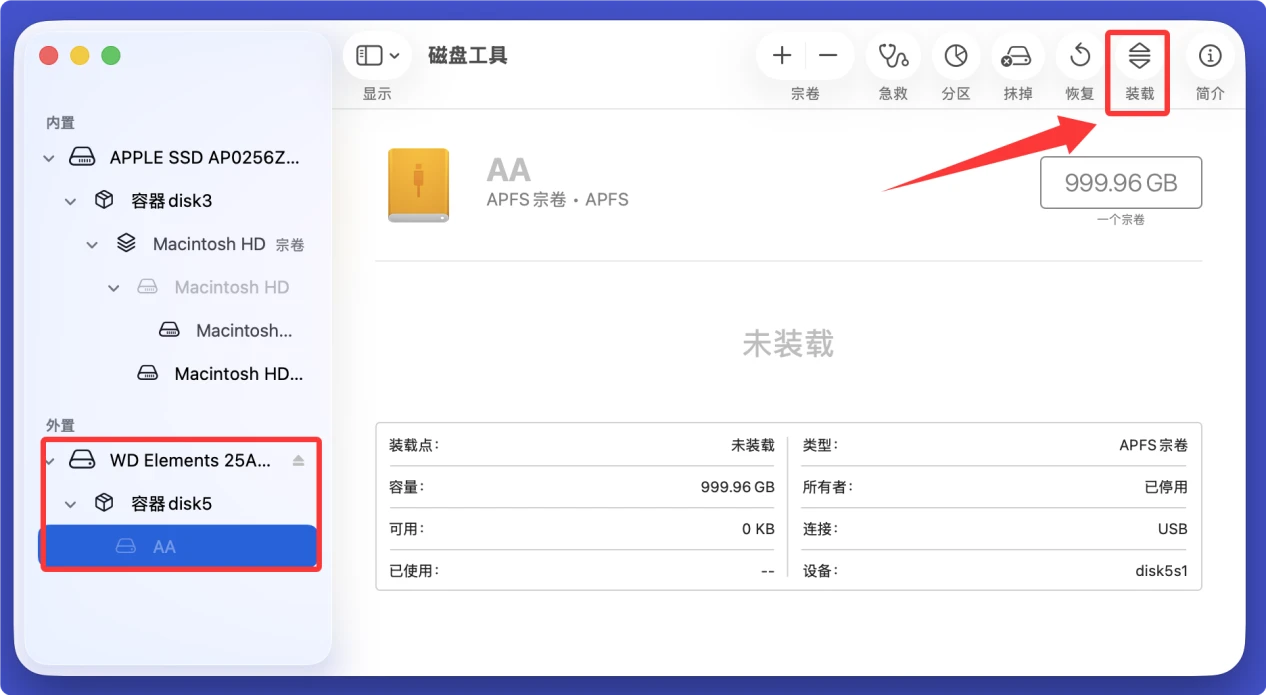
Task: Select the 抹掉 Erase function
Action: tap(1017, 56)
